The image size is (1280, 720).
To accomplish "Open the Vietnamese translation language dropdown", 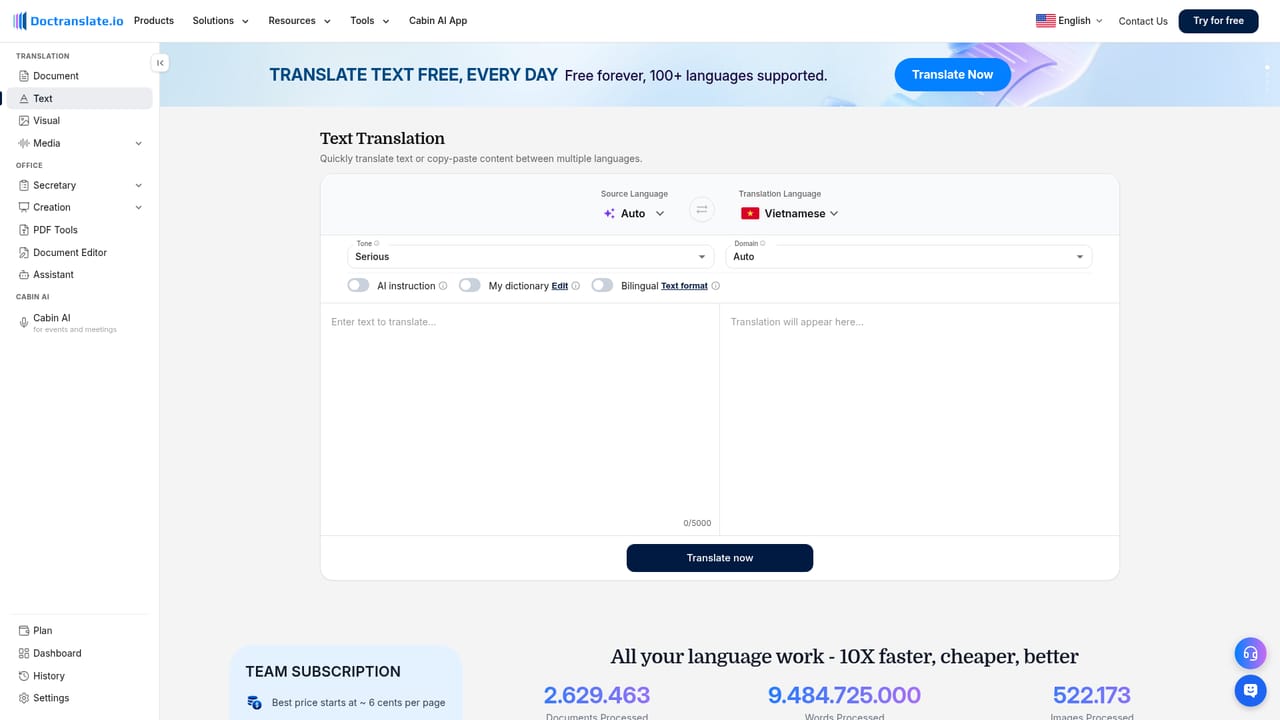I will [790, 213].
